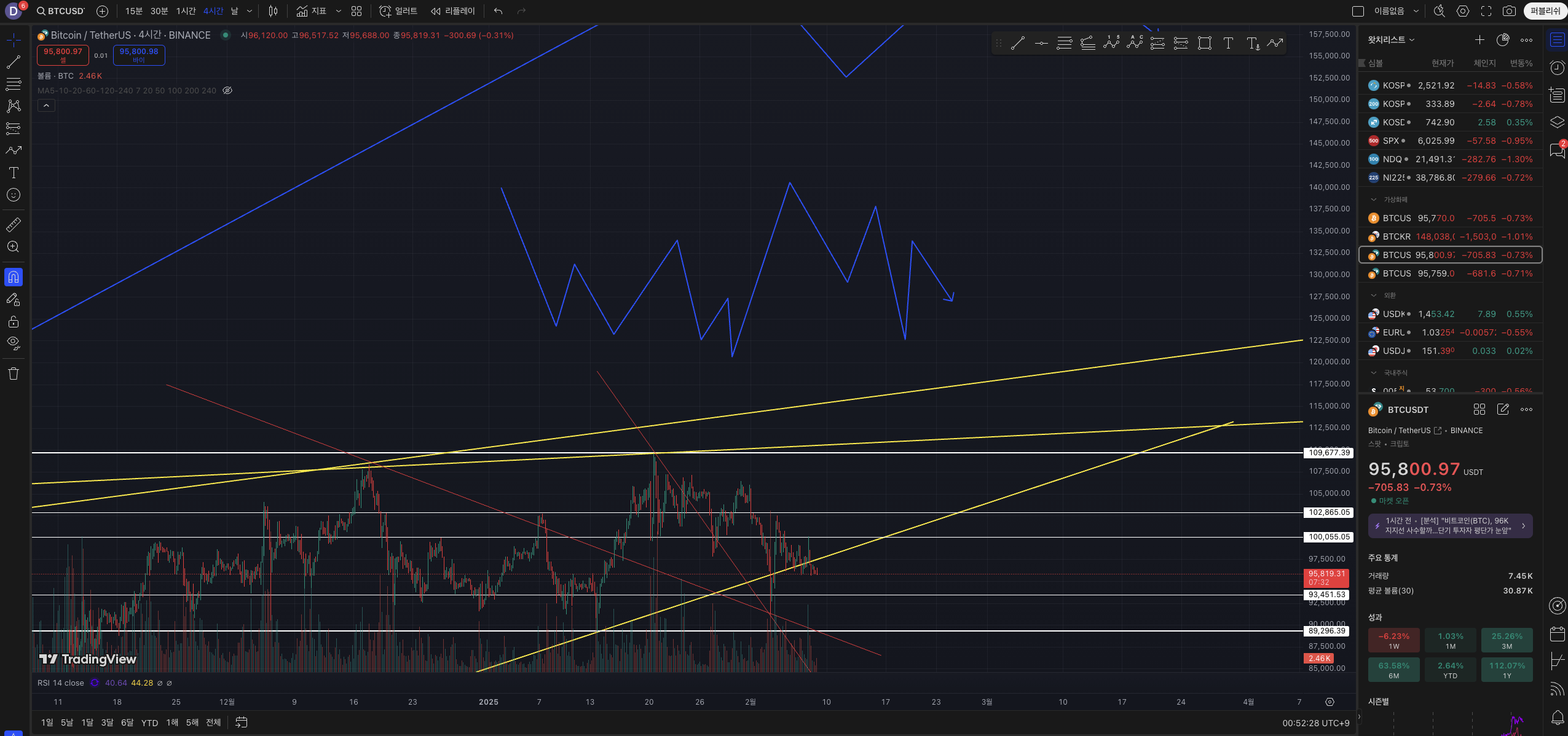Expand the timeframe interval dropdown arrow
This screenshot has width=1568, height=736.
point(250,11)
